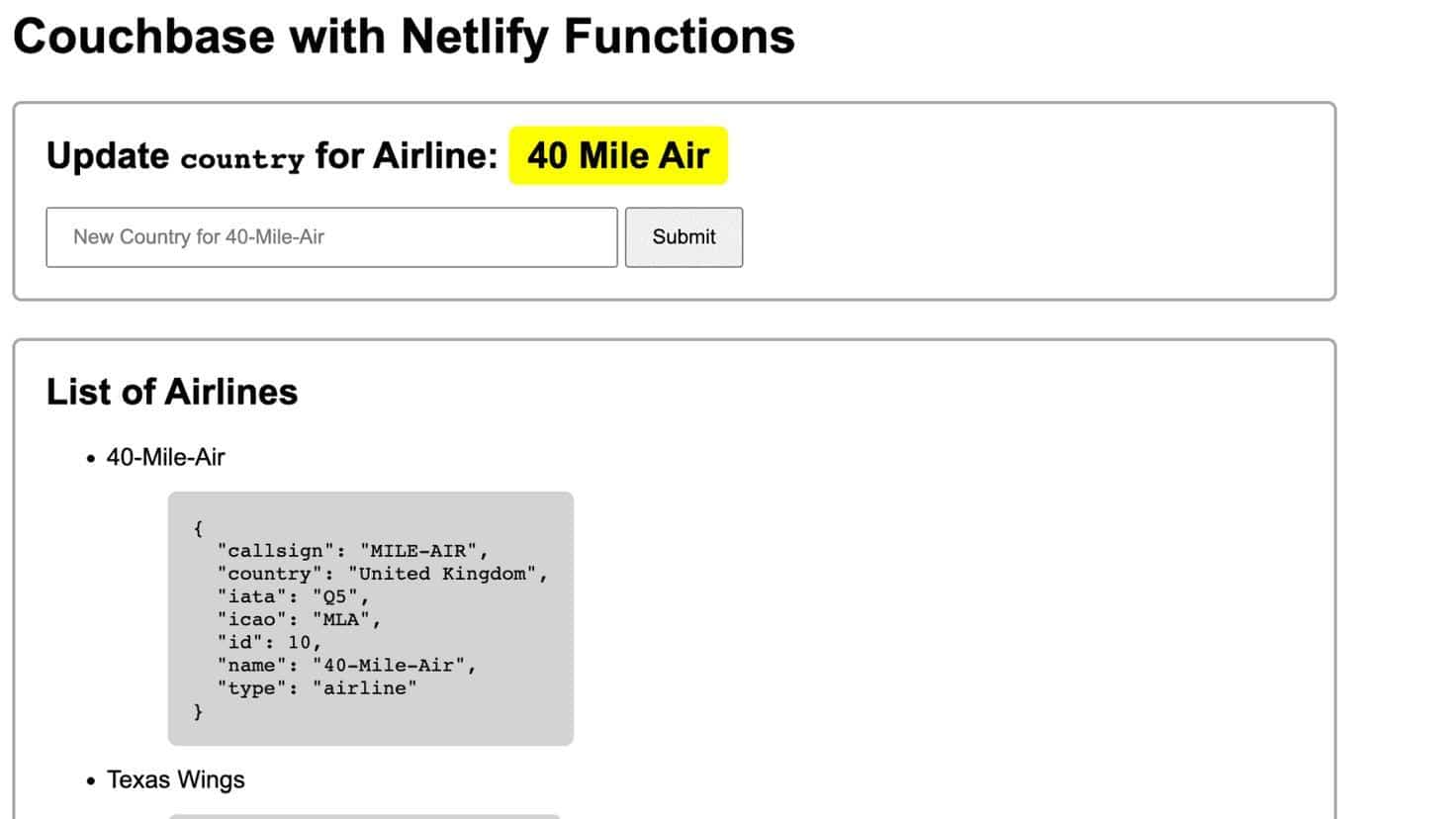Click the bullet beside 40-Mile-Air
This screenshot has width=1456, height=819.
pos(91,458)
